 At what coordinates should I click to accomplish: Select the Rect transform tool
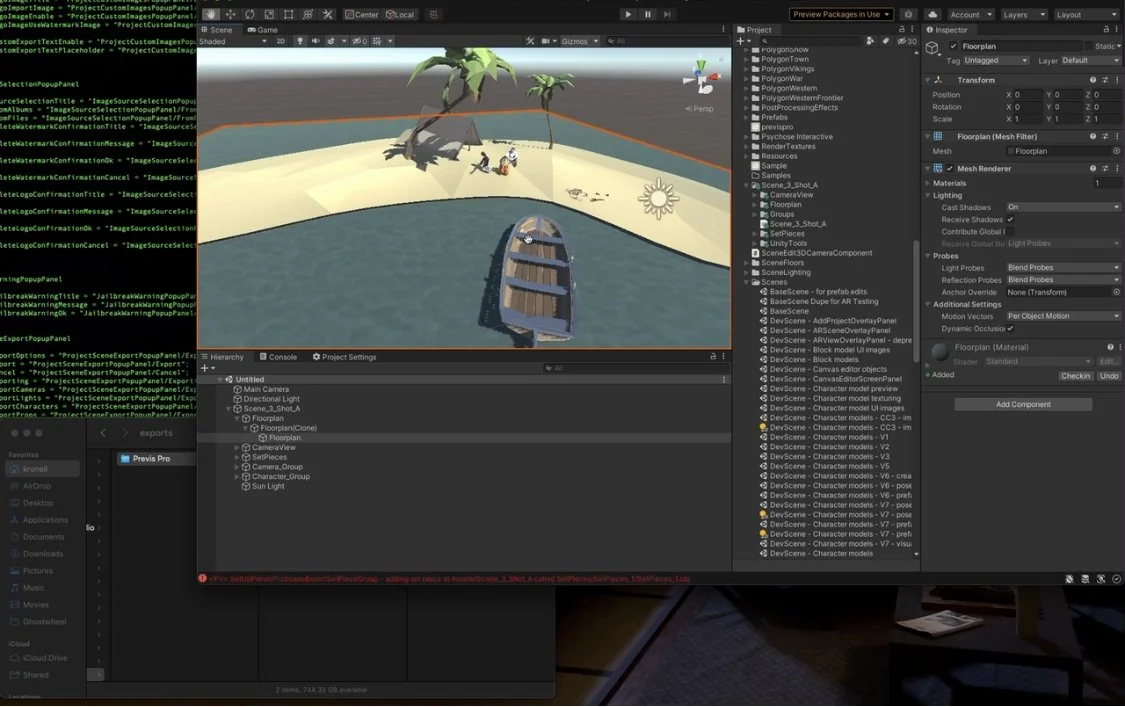pos(290,14)
